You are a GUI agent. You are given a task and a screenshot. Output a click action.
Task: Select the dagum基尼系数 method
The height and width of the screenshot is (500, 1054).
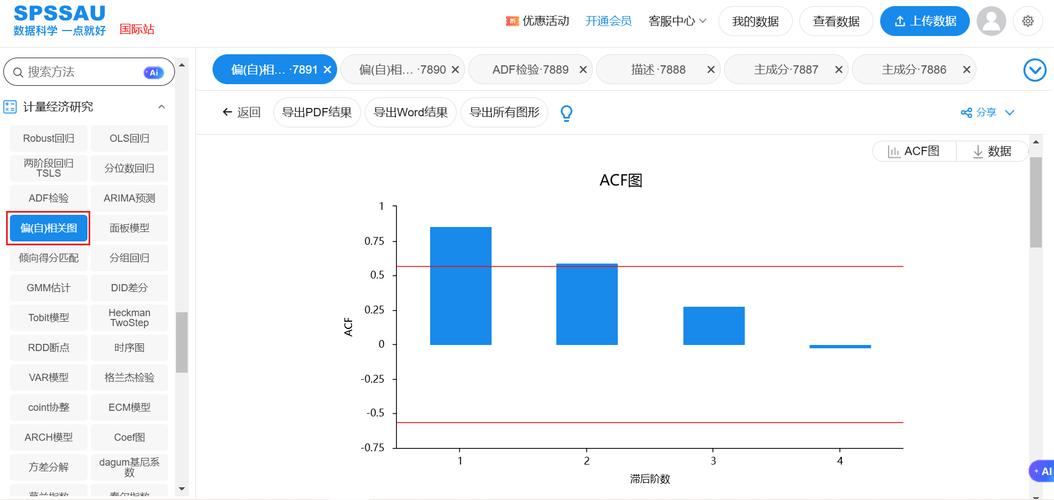[x=129, y=466]
